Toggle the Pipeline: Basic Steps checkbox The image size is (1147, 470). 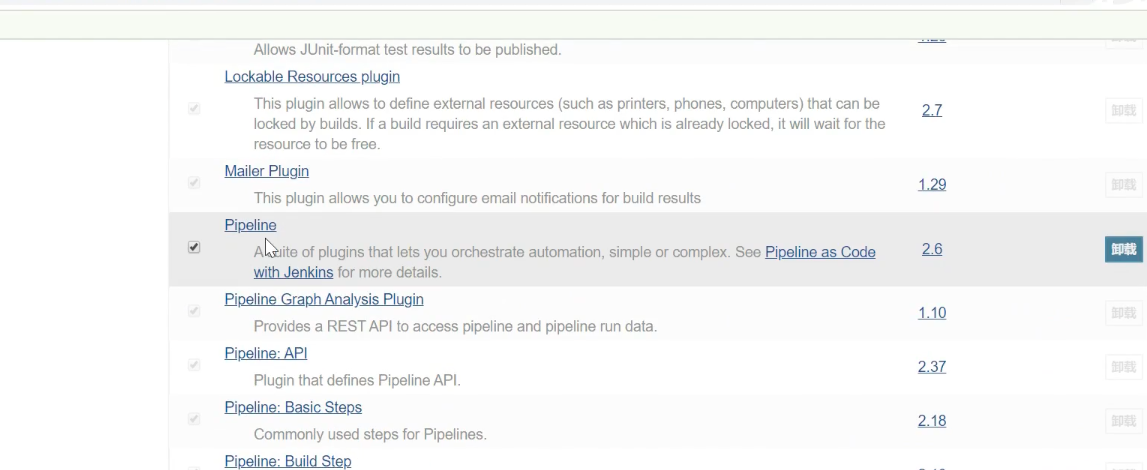194,418
